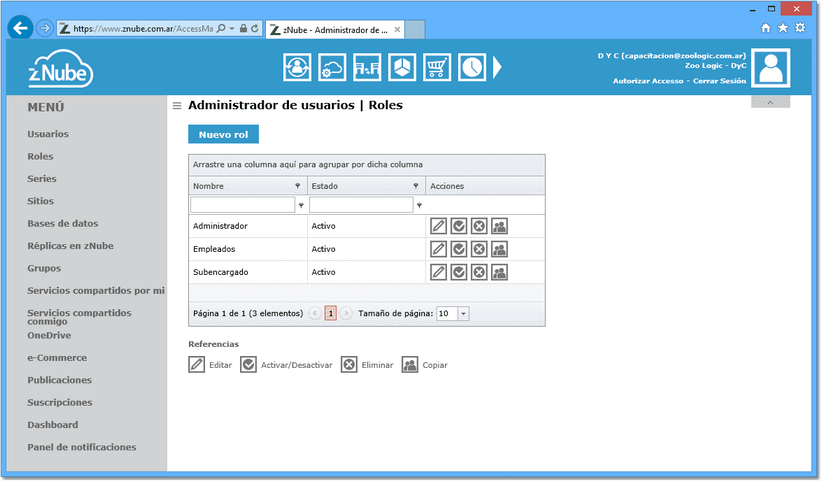Edit the Empleados role
Screen dimensions: 822x482
438,249
